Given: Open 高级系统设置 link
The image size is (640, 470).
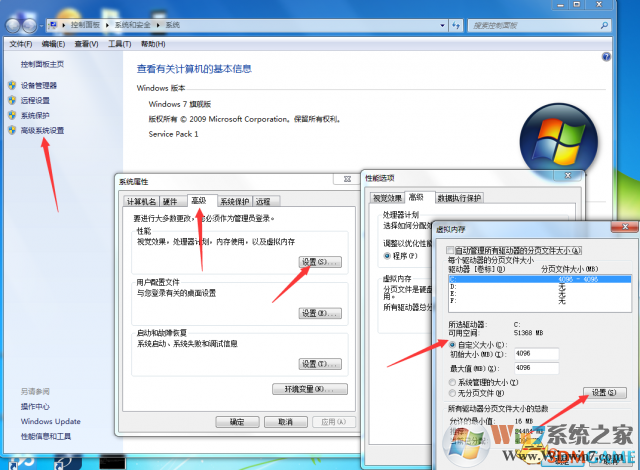Looking at the screenshot, I should (x=42, y=131).
